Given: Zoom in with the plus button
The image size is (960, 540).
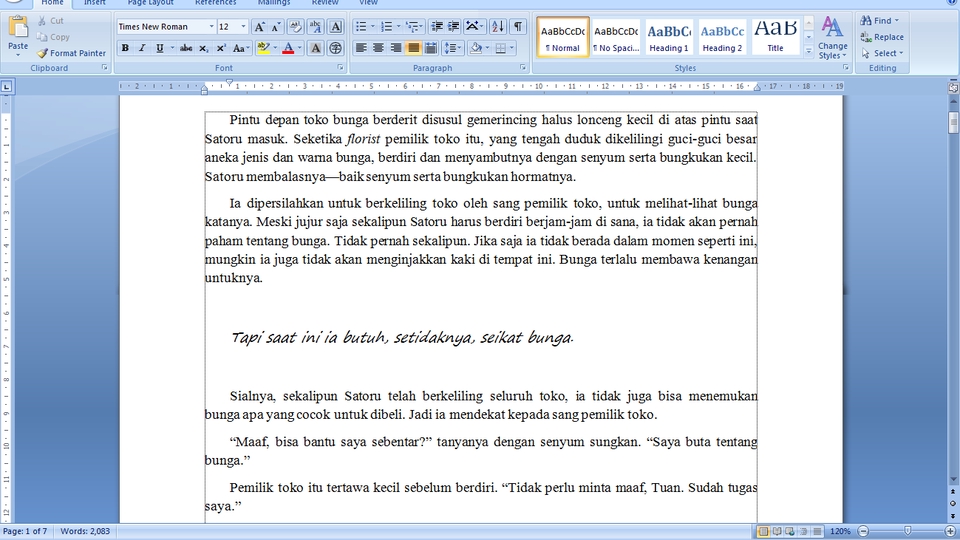Looking at the screenshot, I should (950, 531).
